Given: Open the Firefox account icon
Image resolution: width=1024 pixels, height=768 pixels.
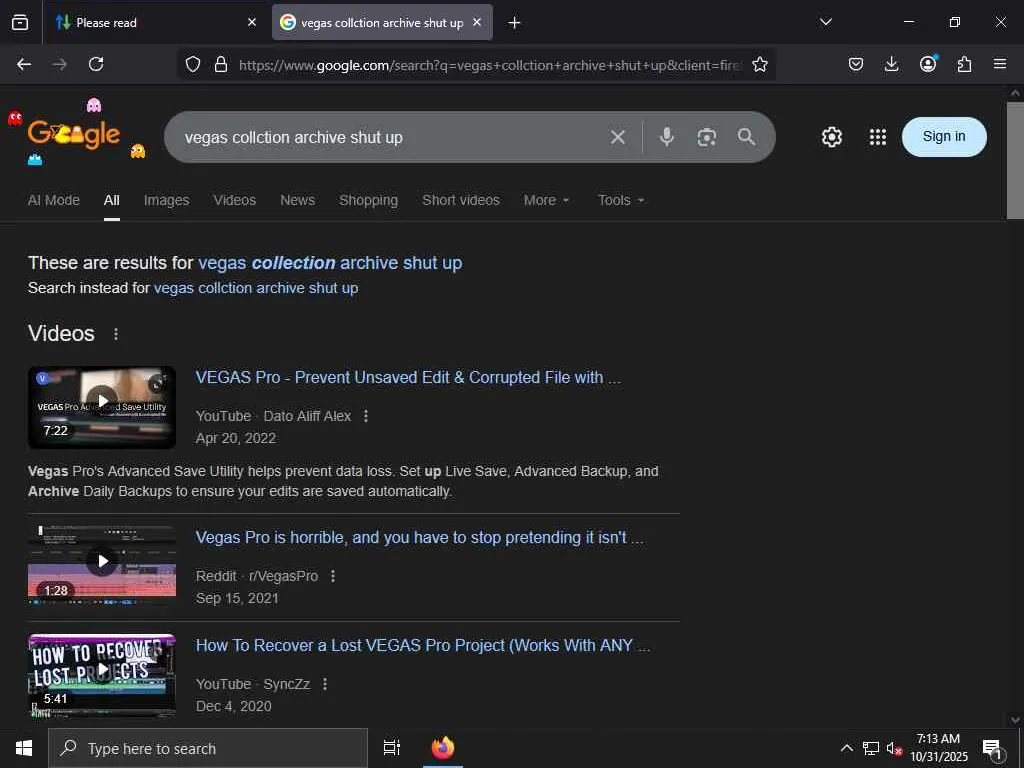Looking at the screenshot, I should coord(928,64).
